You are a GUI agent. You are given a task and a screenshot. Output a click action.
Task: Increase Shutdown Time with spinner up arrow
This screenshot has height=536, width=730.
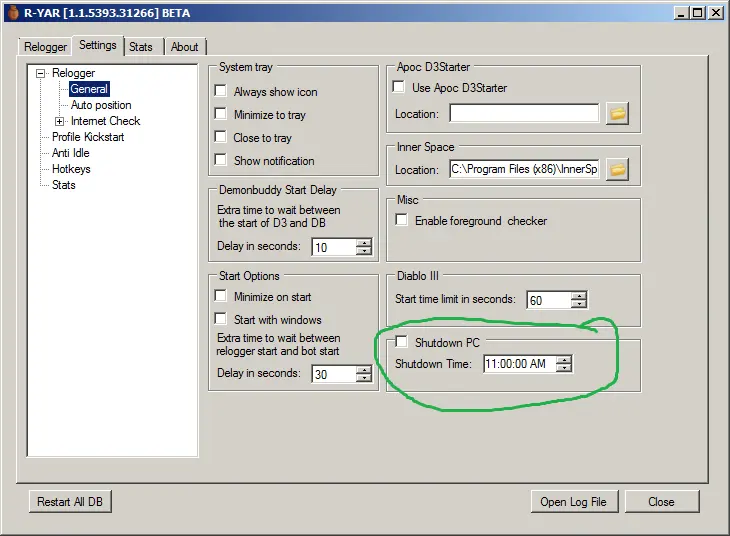(x=564, y=359)
